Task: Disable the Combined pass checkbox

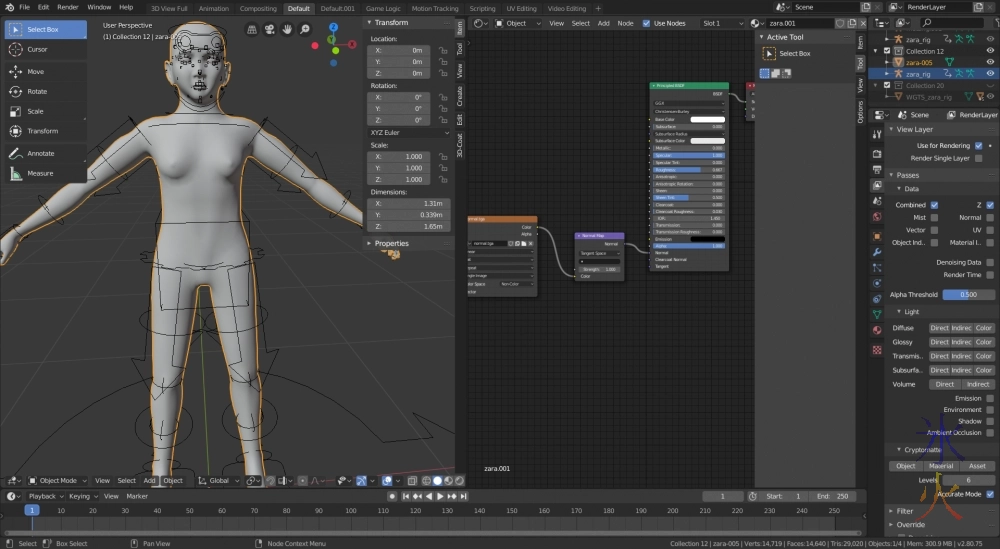Action: point(934,205)
